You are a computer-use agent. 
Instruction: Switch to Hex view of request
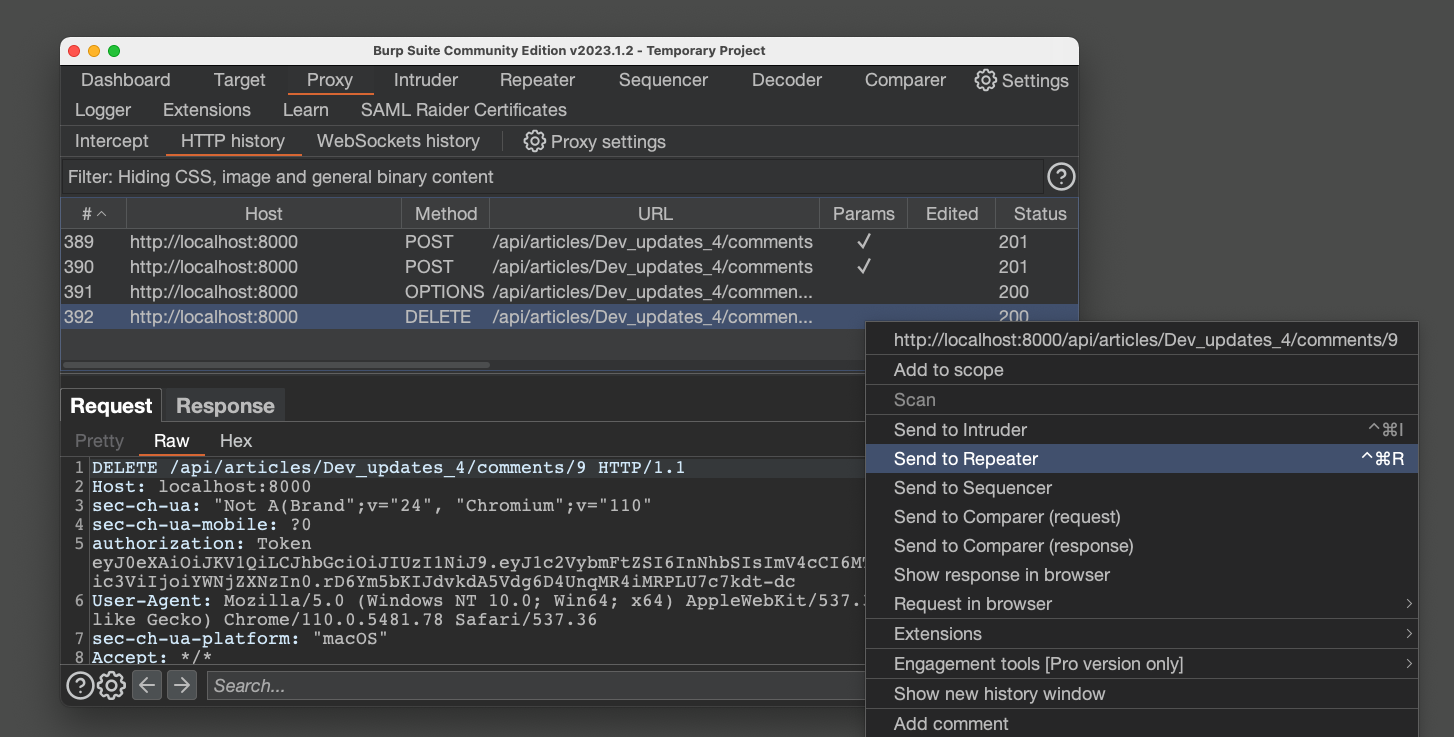tap(236, 441)
